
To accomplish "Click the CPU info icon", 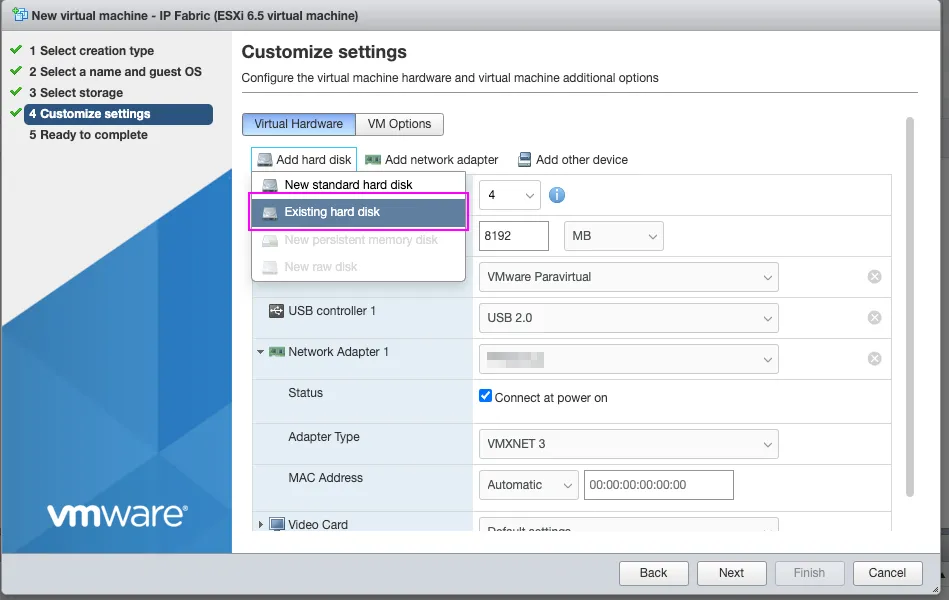I will (x=557, y=195).
